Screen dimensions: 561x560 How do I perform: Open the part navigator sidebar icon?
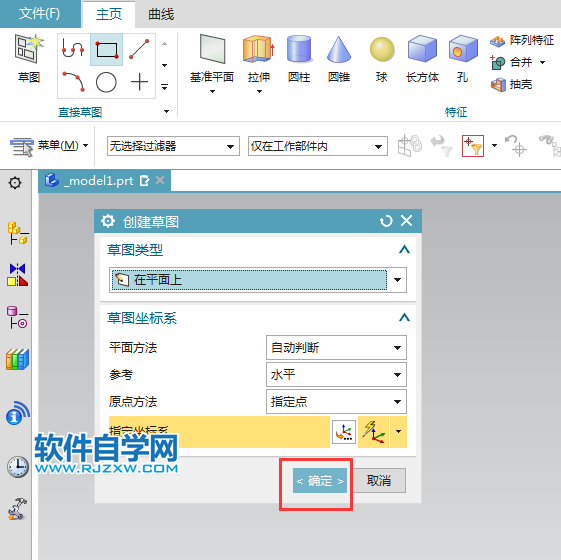pyautogui.click(x=18, y=317)
